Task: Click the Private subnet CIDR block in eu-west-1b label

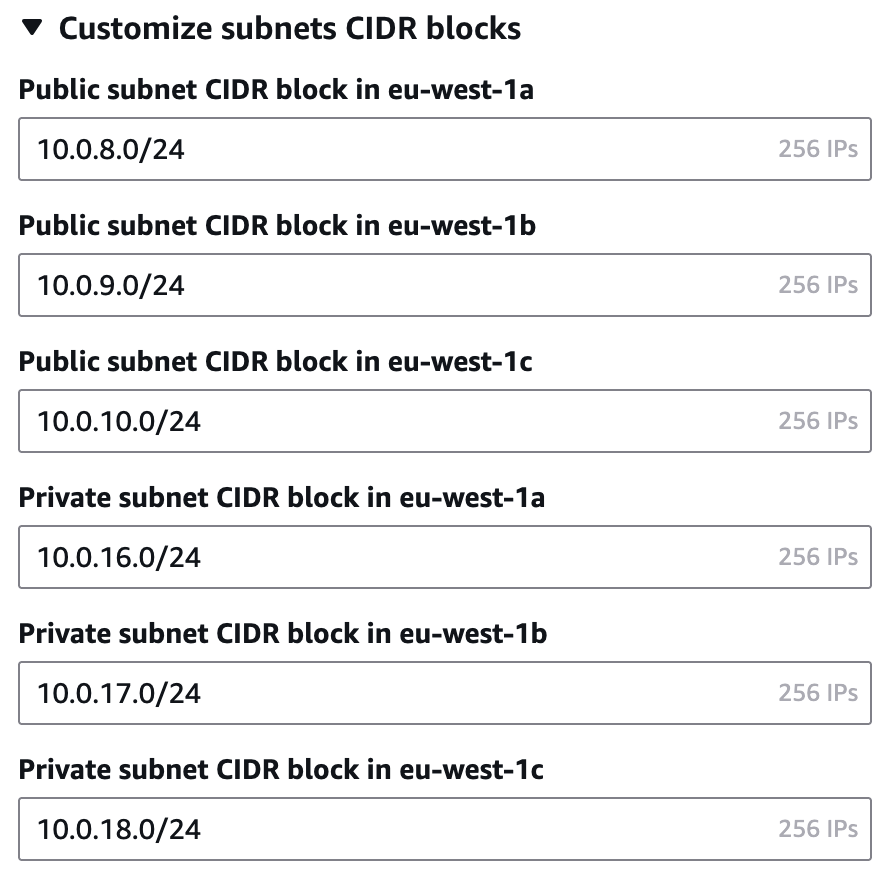Action: [281, 633]
